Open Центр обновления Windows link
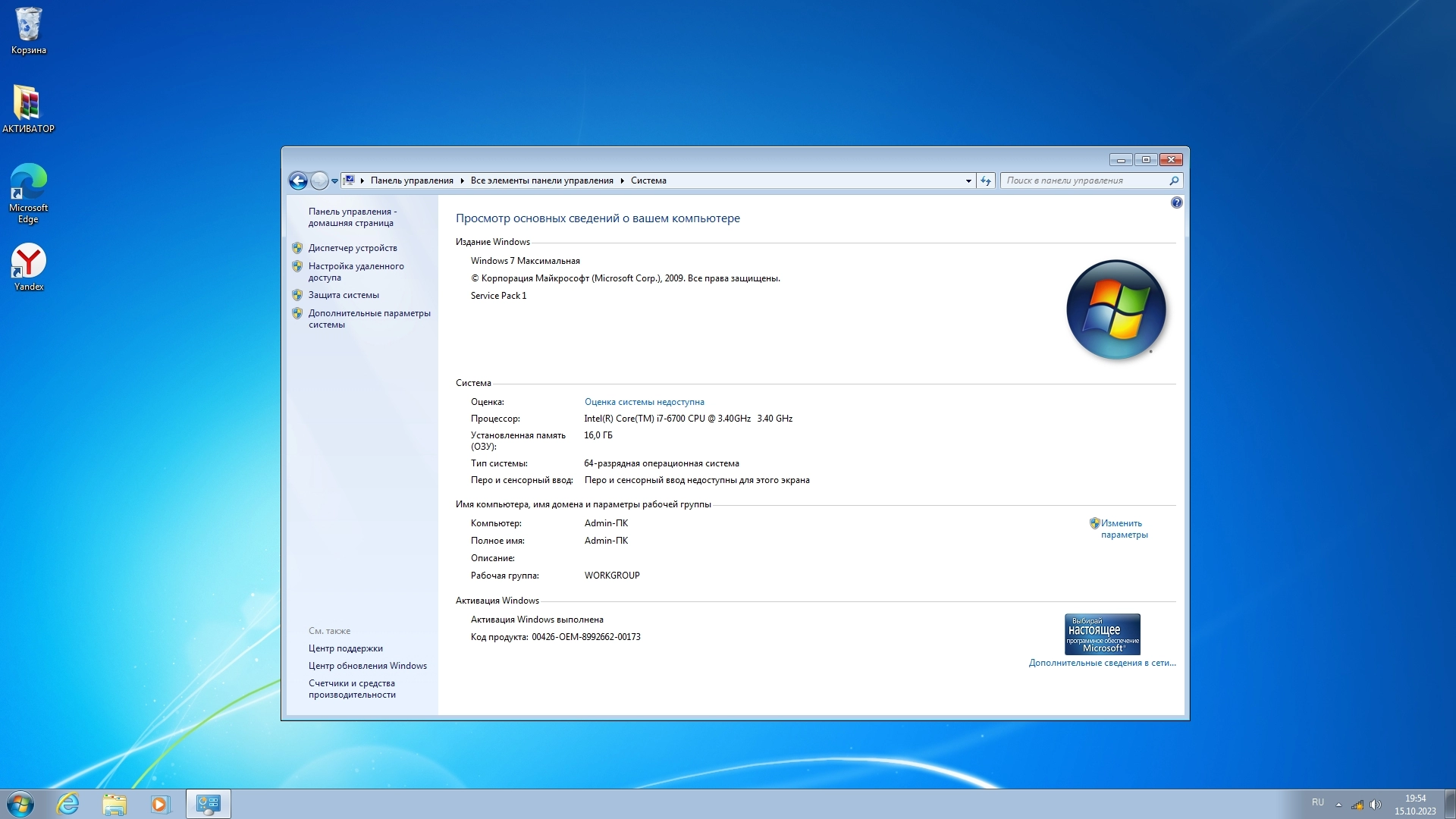Viewport: 1456px width, 819px height. (x=367, y=666)
